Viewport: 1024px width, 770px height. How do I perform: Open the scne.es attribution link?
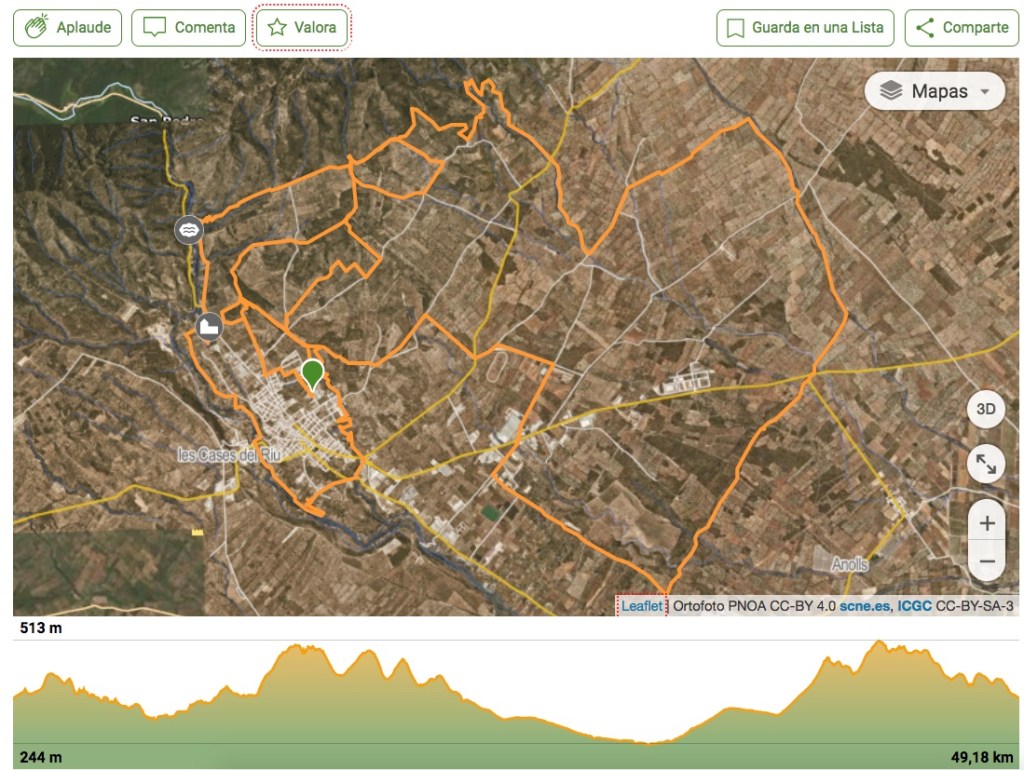coord(864,606)
